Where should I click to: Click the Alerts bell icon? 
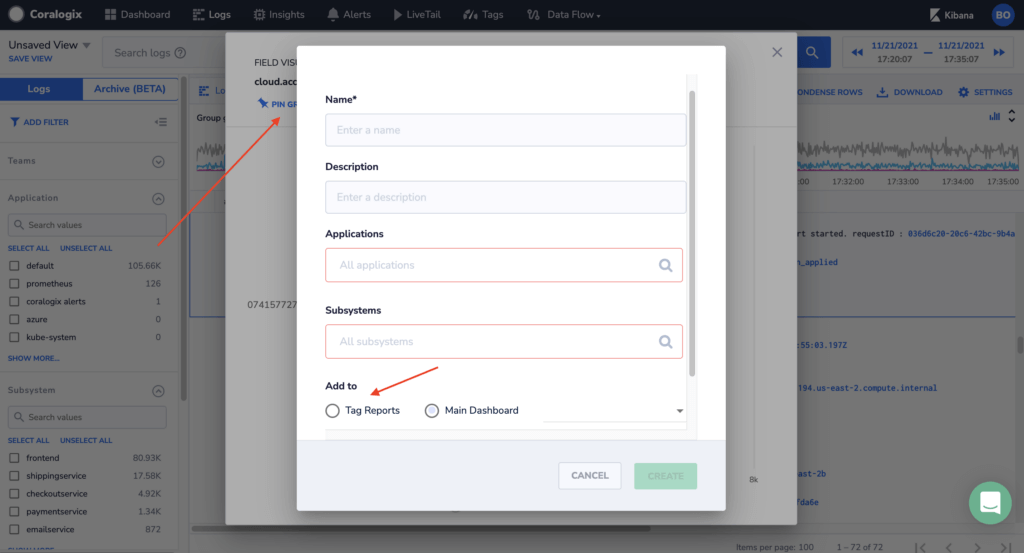click(333, 14)
